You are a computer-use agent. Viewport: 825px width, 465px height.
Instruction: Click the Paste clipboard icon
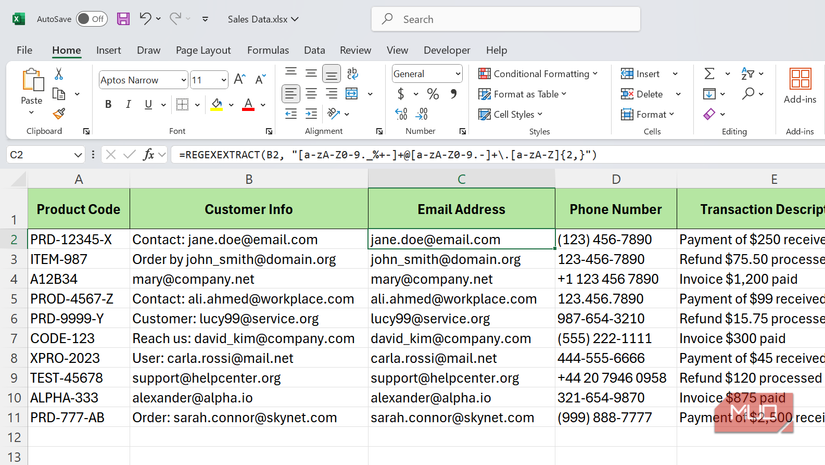33,80
